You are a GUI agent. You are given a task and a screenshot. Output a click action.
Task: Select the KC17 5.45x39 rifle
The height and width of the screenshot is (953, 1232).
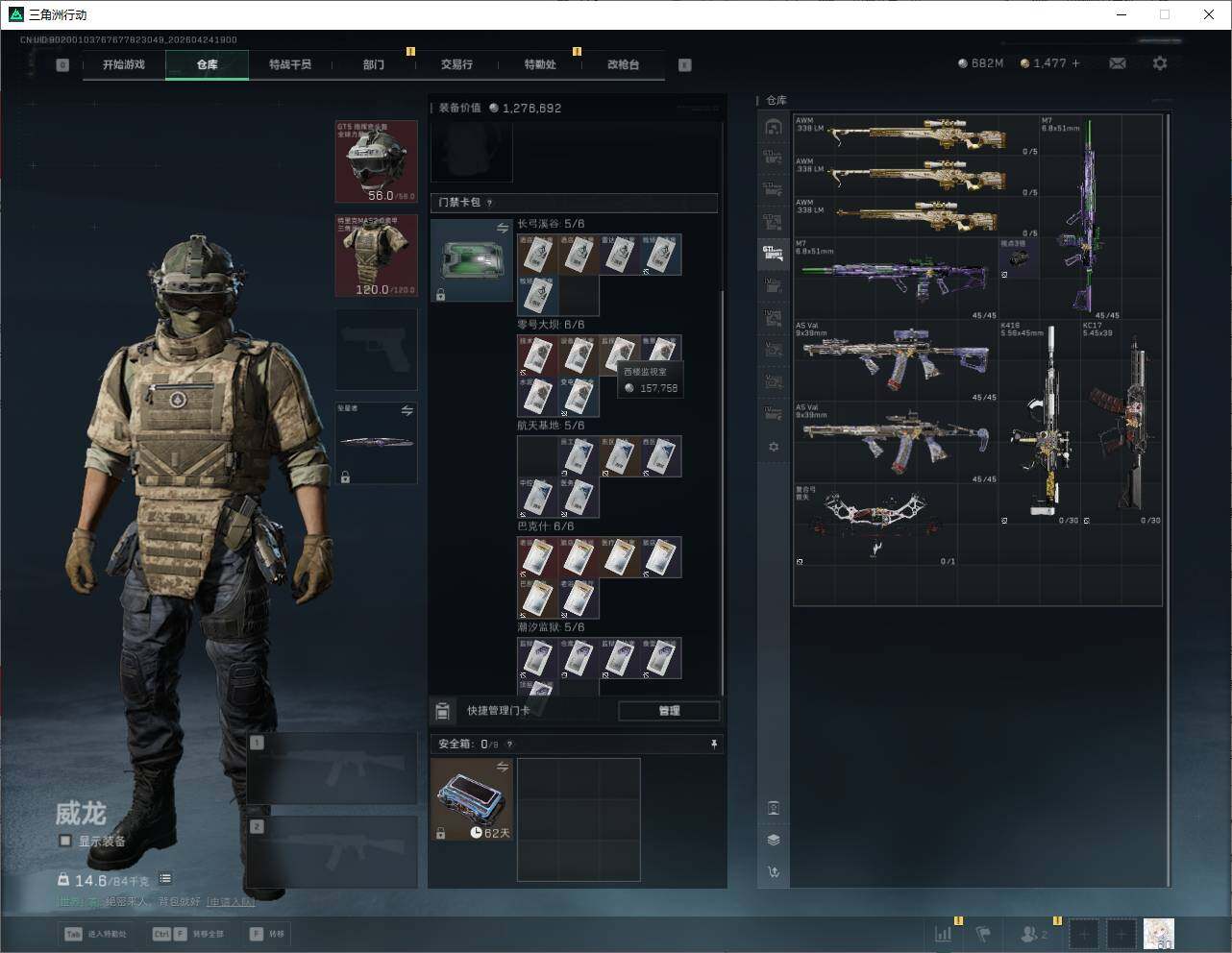tap(1121, 422)
